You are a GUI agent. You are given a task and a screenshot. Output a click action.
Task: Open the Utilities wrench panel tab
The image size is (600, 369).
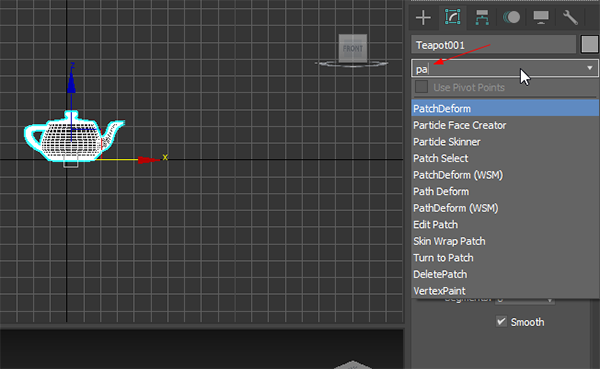tap(570, 18)
